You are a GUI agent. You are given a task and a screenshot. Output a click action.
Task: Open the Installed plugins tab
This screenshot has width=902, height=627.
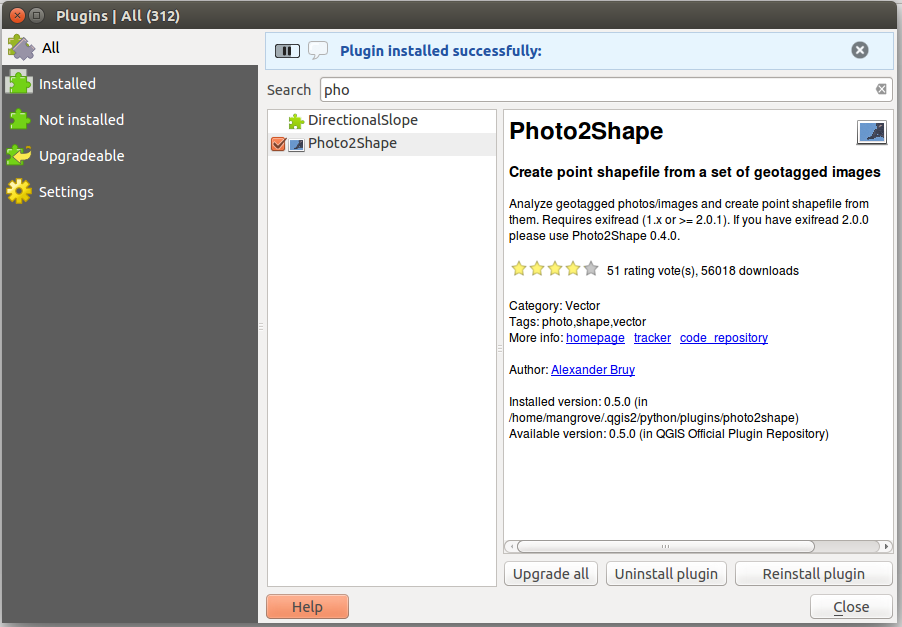click(130, 83)
